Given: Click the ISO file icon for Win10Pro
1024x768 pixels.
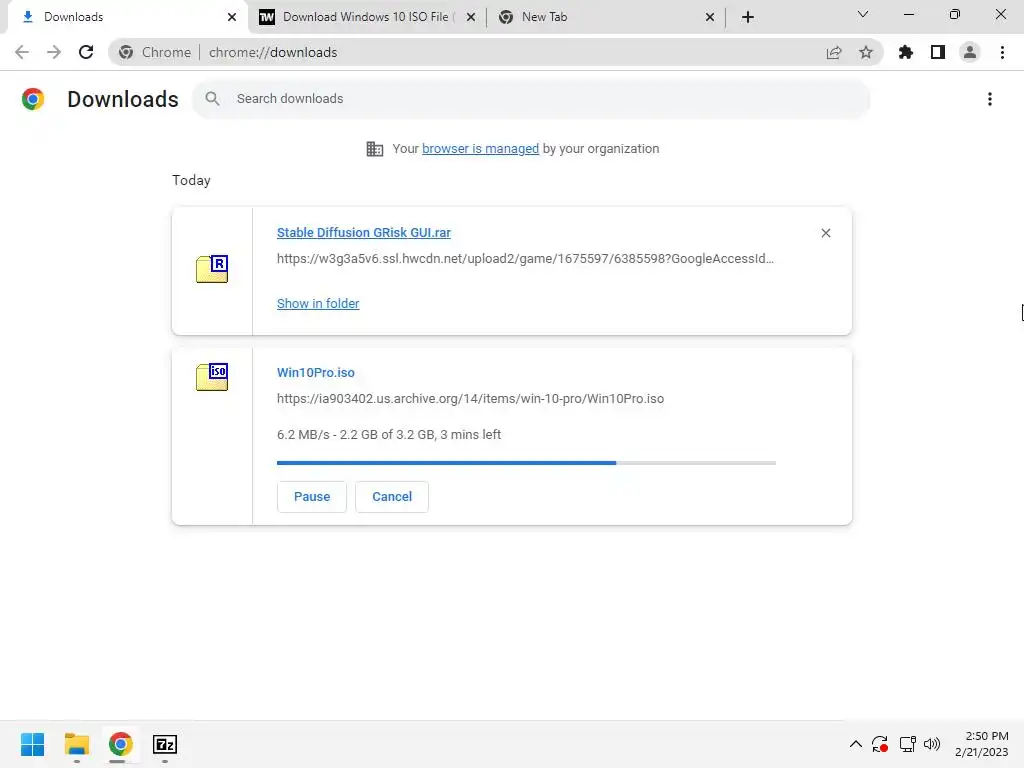Looking at the screenshot, I should [x=212, y=377].
